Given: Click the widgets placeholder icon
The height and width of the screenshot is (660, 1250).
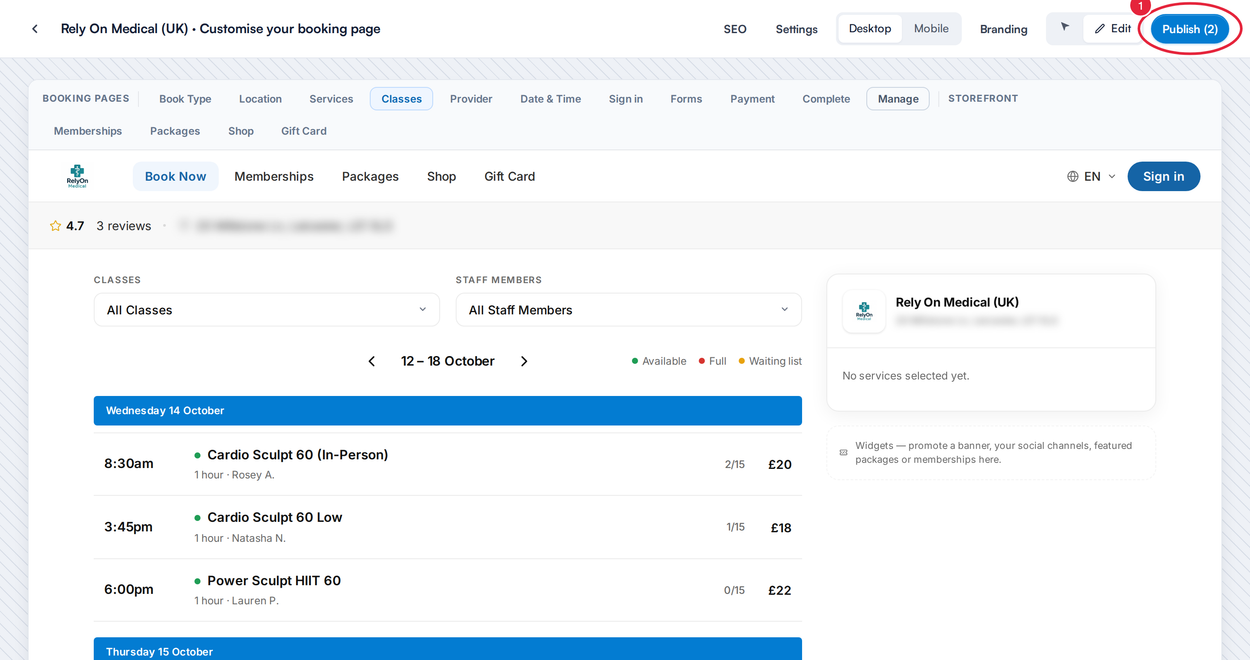Looking at the screenshot, I should (843, 453).
